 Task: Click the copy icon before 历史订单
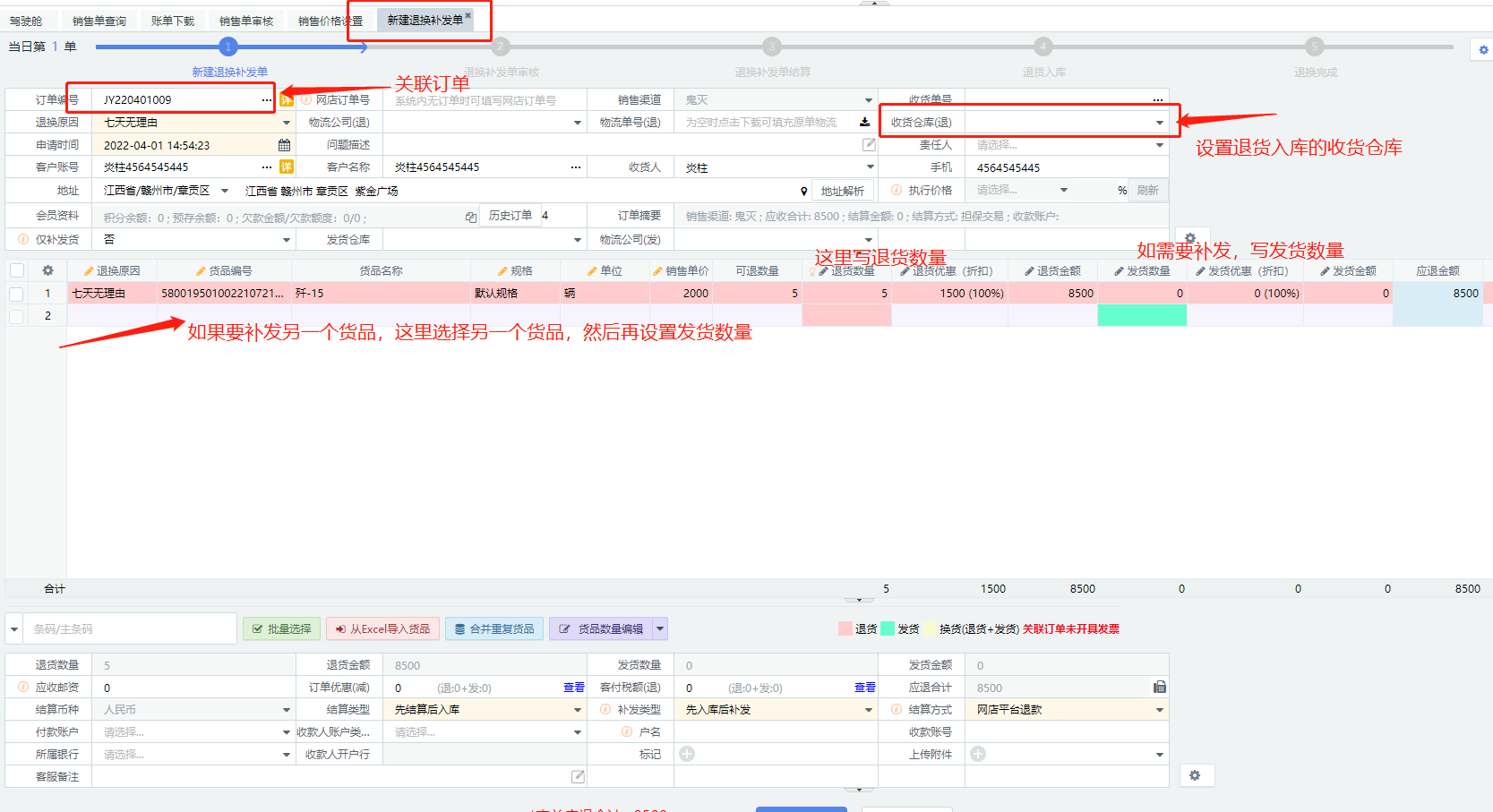click(x=471, y=217)
